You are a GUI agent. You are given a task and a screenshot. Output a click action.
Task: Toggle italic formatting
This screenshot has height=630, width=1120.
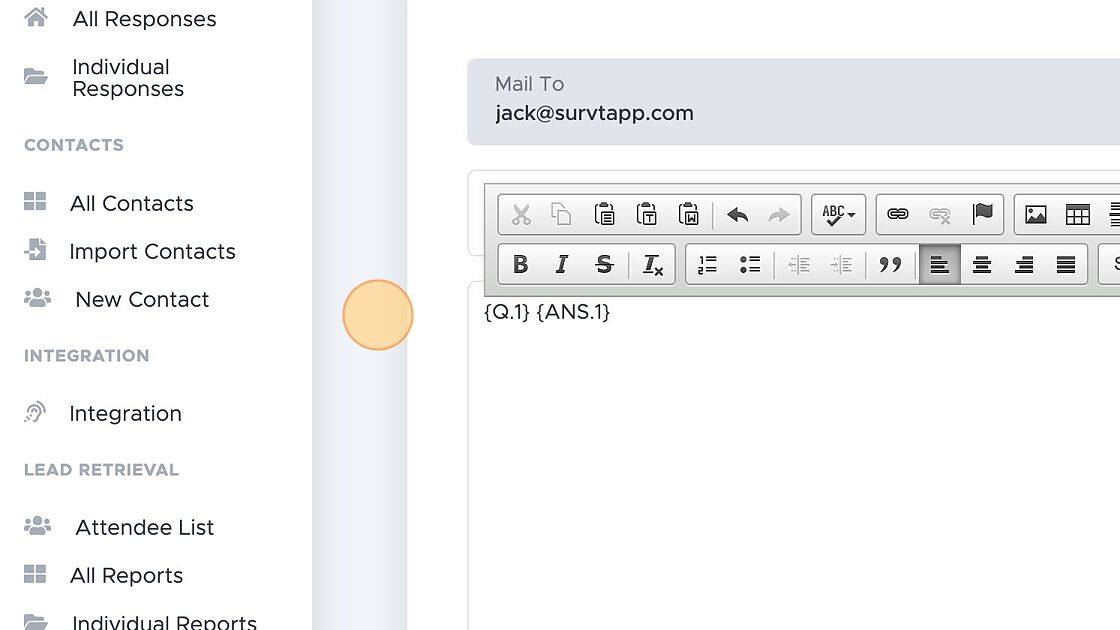click(x=562, y=264)
